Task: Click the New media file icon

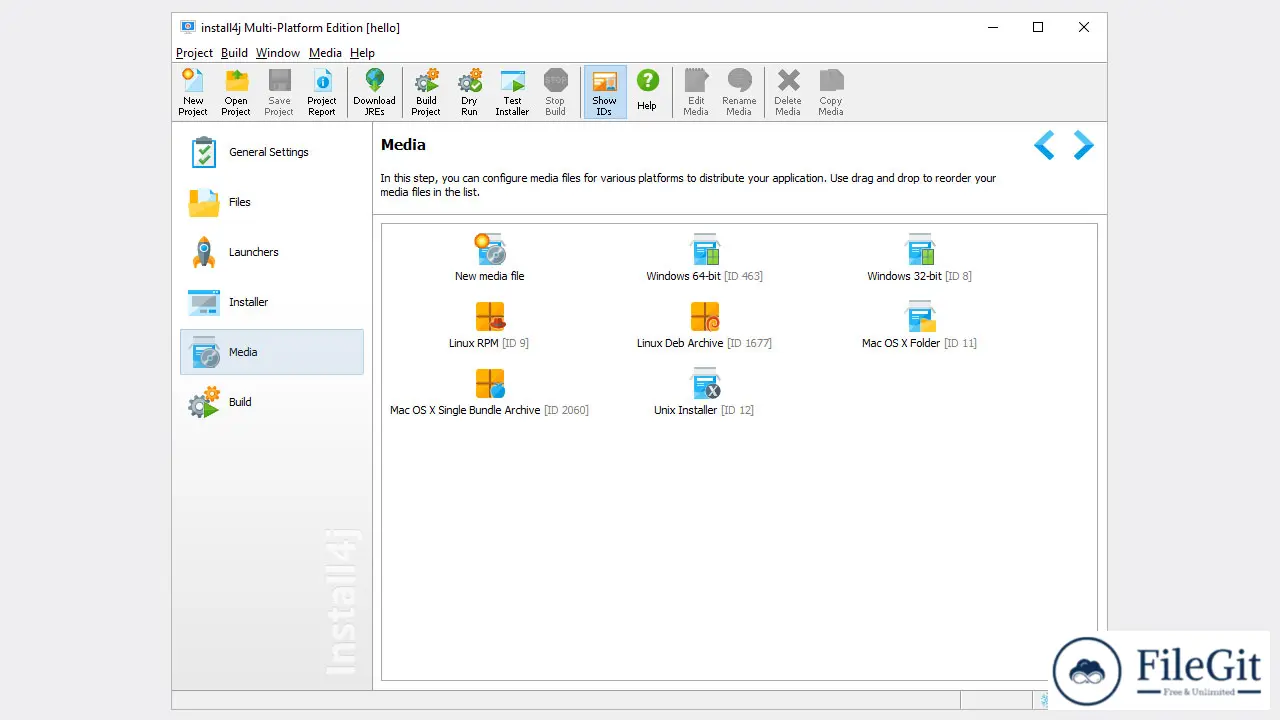Action: (x=490, y=249)
